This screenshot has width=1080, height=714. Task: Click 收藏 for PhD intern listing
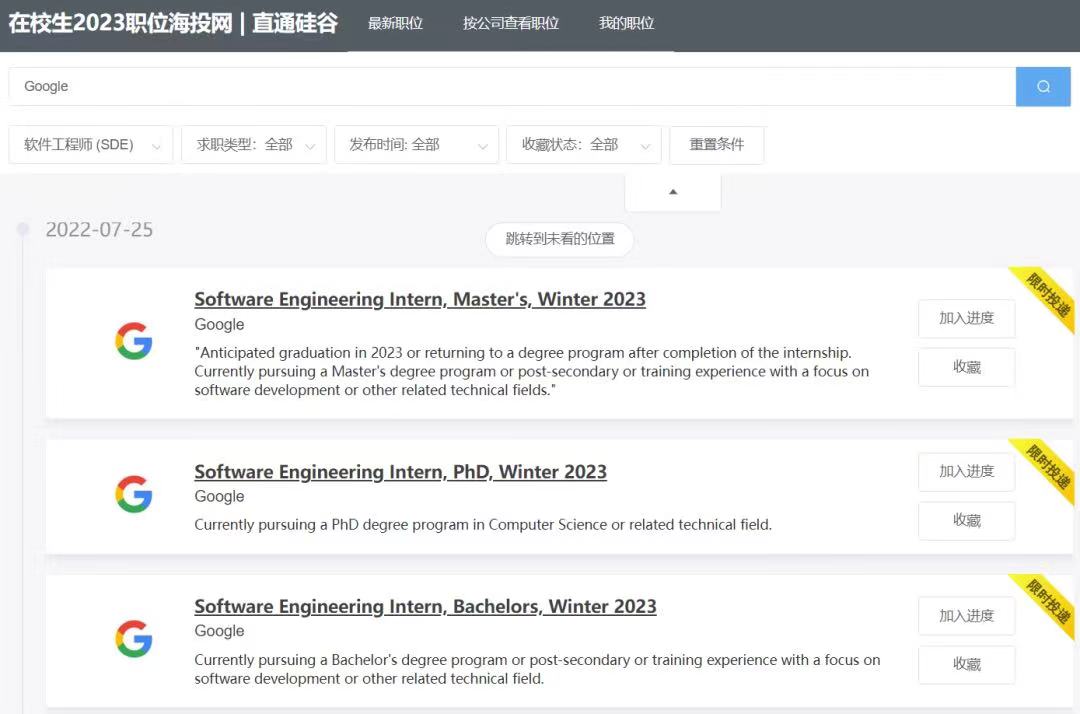966,521
